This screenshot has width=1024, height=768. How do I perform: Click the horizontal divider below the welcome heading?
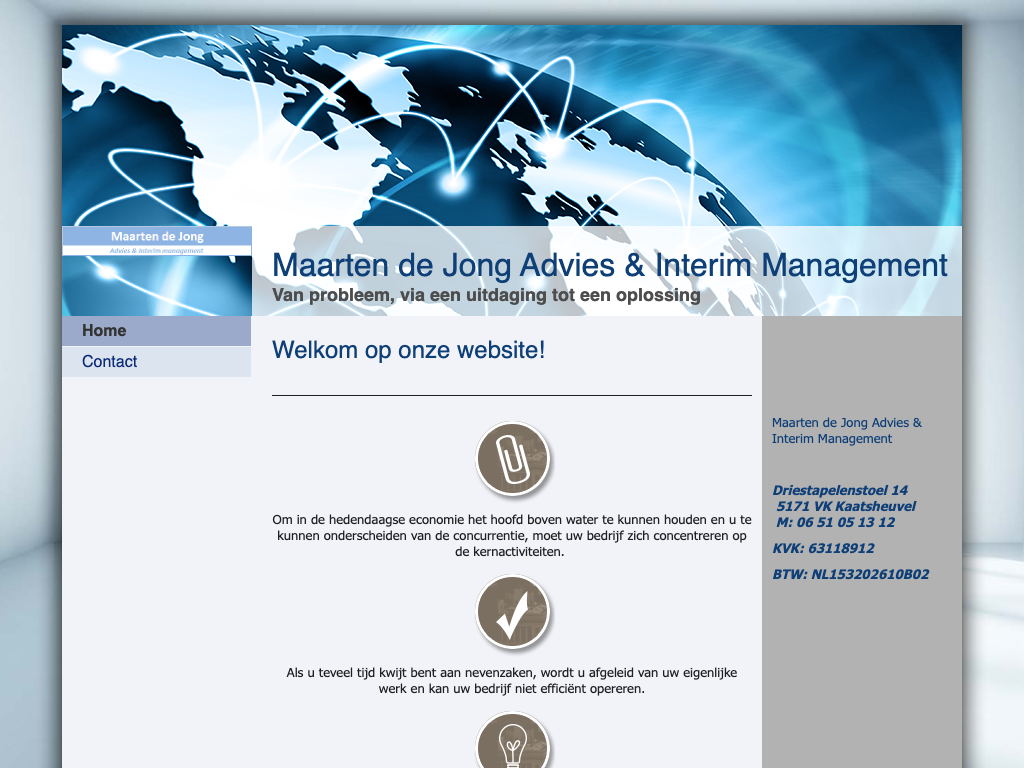pyautogui.click(x=512, y=396)
